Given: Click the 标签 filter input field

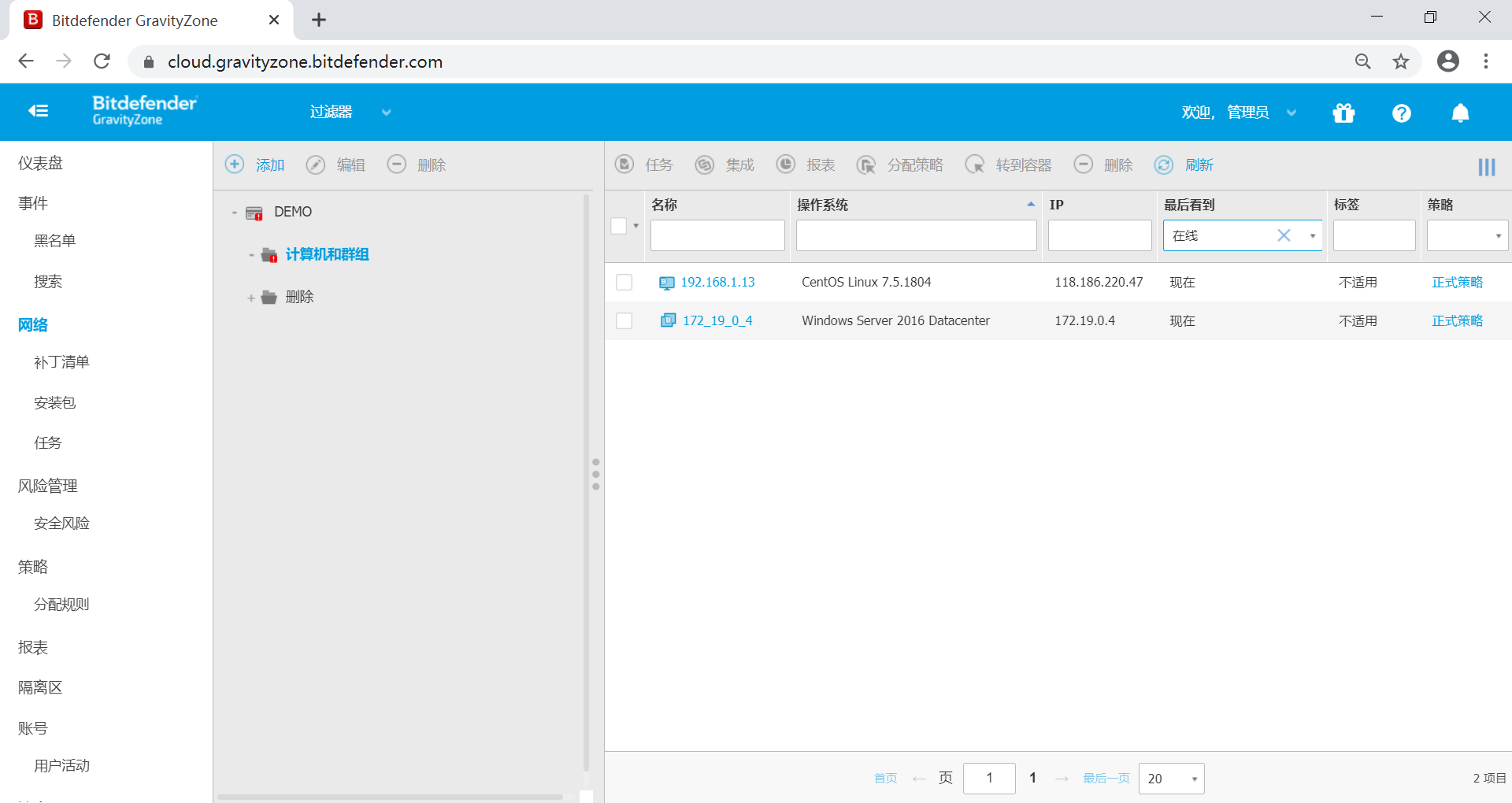Looking at the screenshot, I should [x=1374, y=235].
